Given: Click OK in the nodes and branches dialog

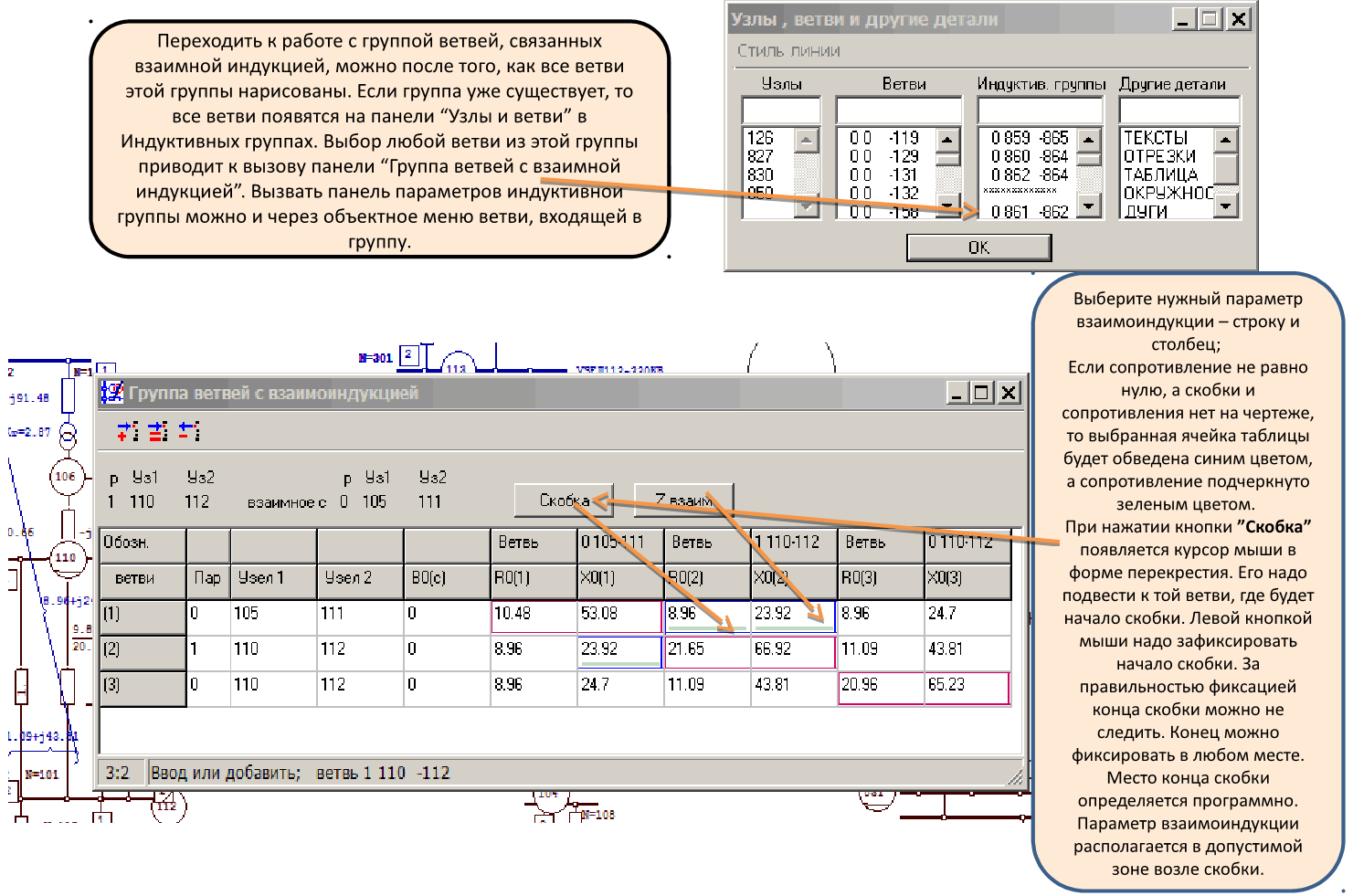Looking at the screenshot, I should coord(978,248).
